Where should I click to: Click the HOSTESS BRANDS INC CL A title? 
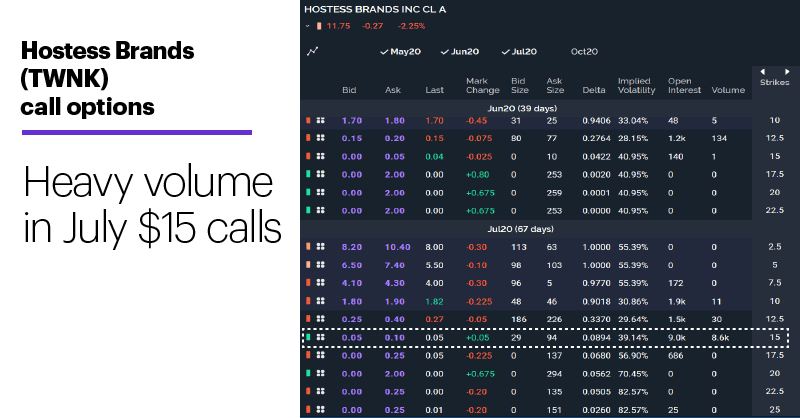pyautogui.click(x=375, y=9)
